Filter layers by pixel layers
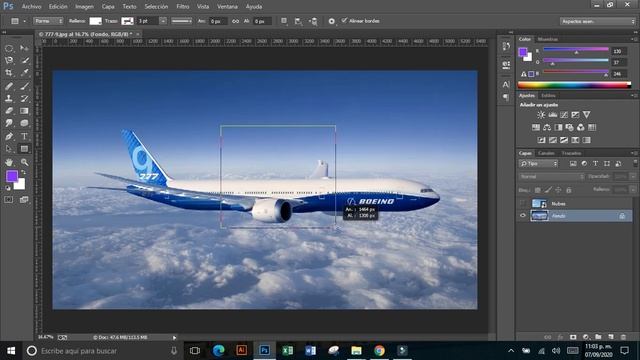This screenshot has width=640, height=360. [573, 164]
